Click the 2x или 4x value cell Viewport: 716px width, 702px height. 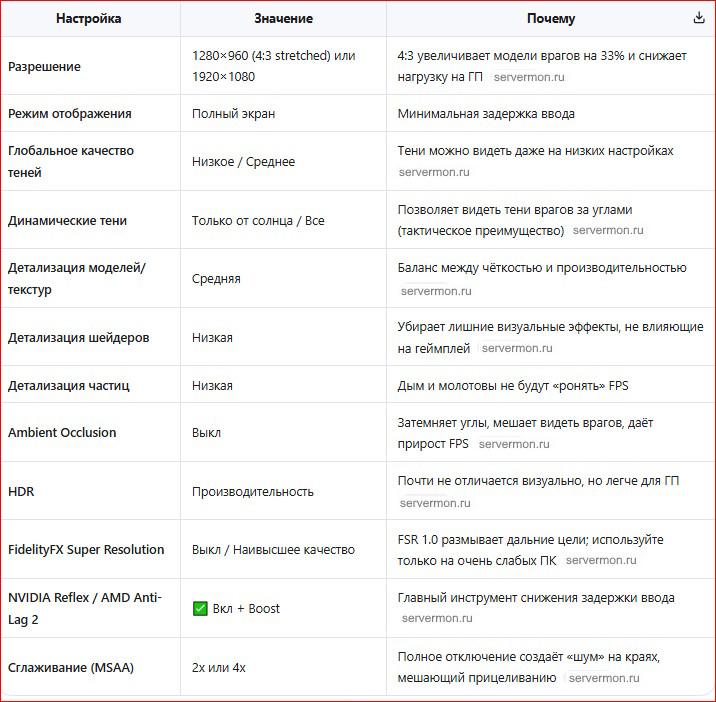(x=219, y=667)
